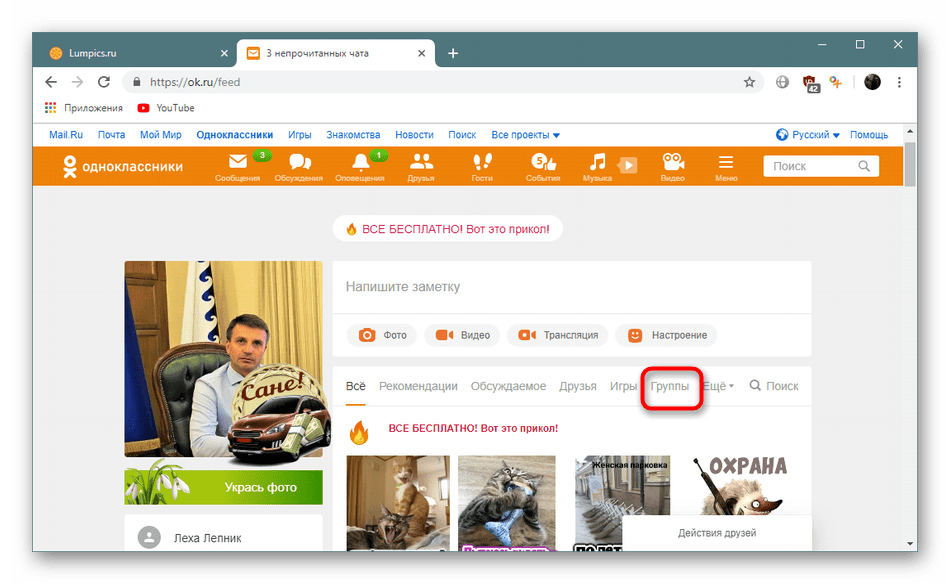Reload the page with the refresh icon
The width and height of the screenshot is (950, 584).
104,82
